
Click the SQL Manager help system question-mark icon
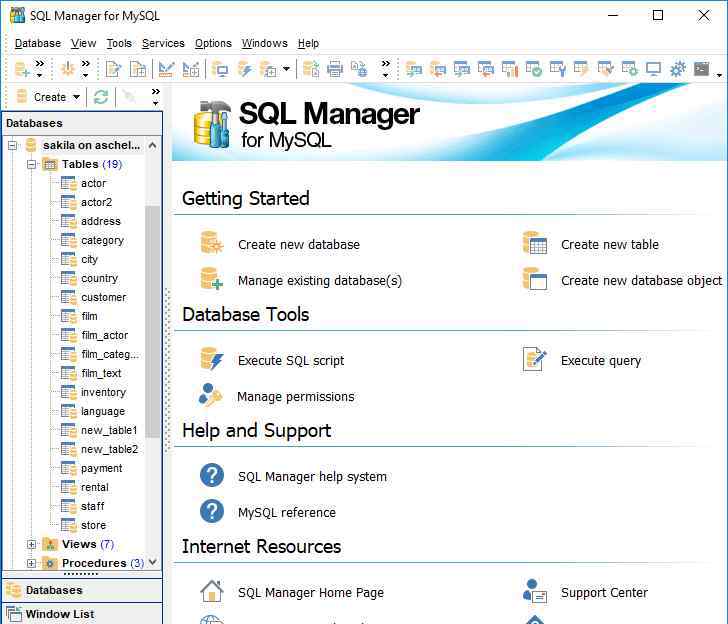[x=212, y=475]
